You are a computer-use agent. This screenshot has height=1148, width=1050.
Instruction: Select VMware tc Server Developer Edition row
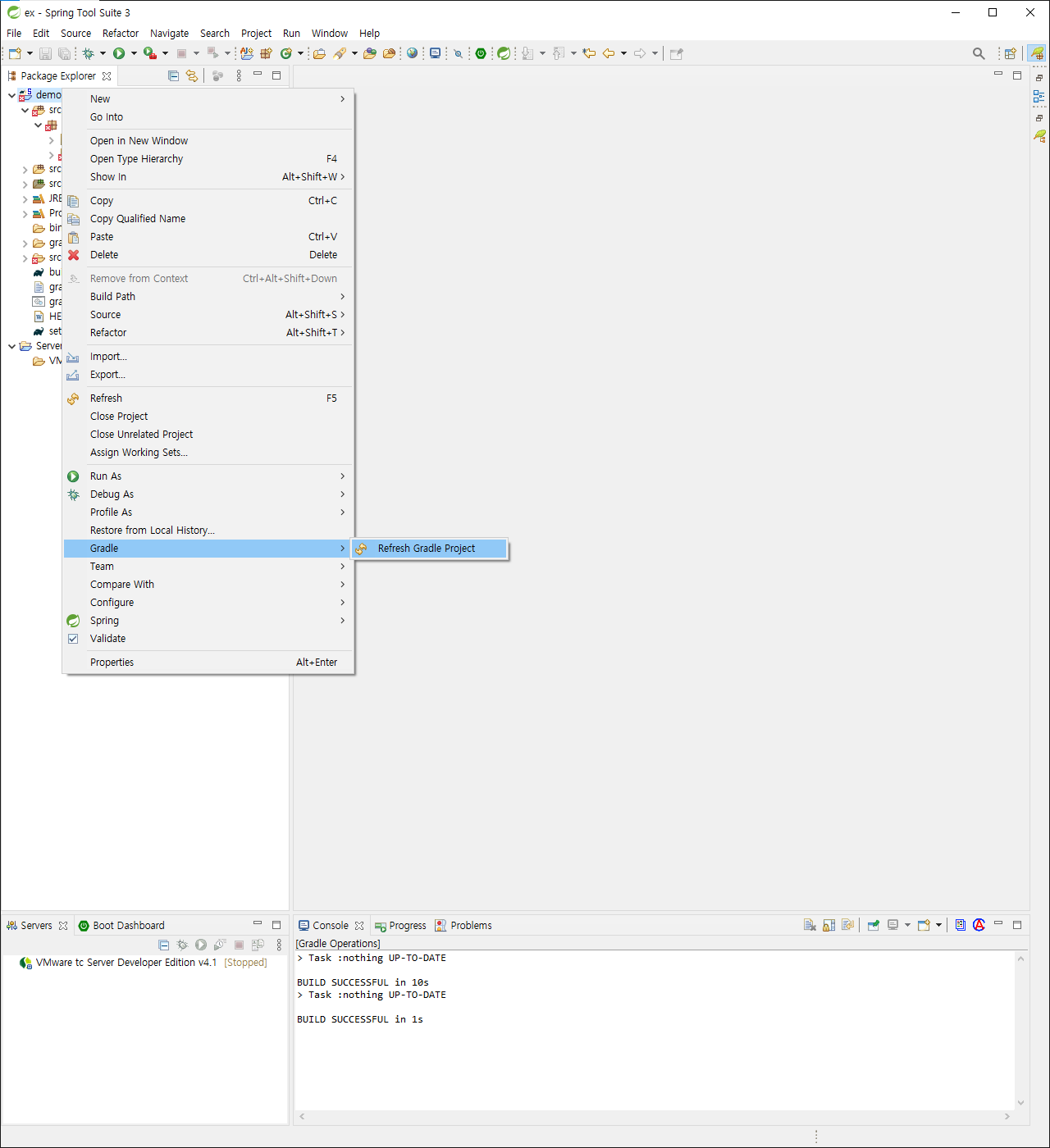pos(144,963)
